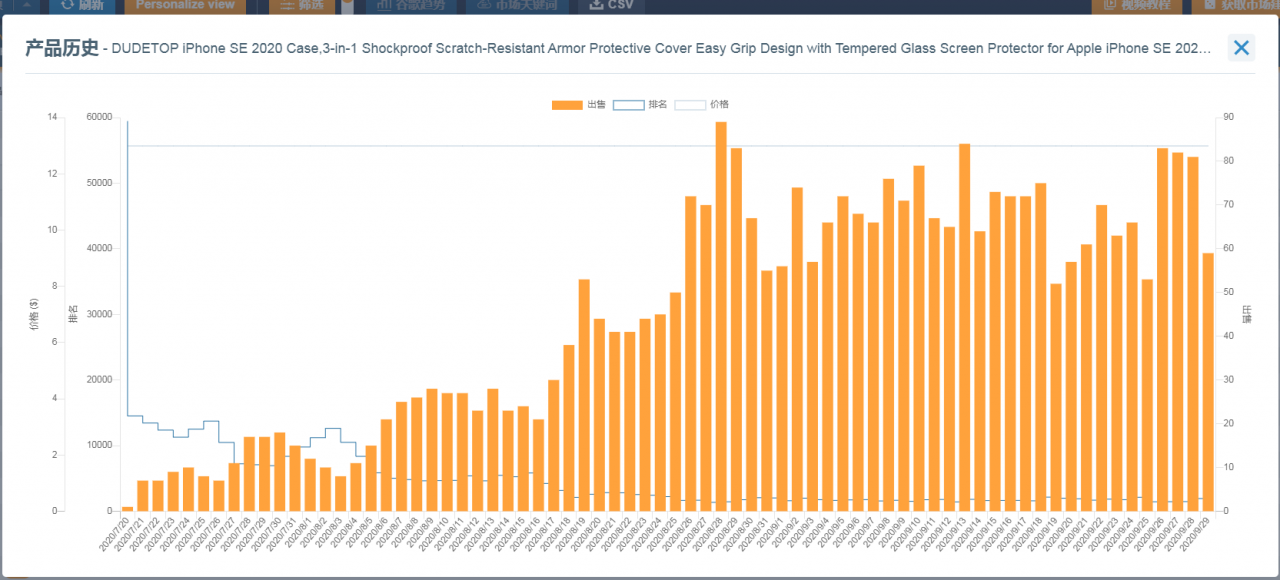Click the last sales bar for 2020/9/29
Screen dimensions: 1280x580
coord(1208,382)
